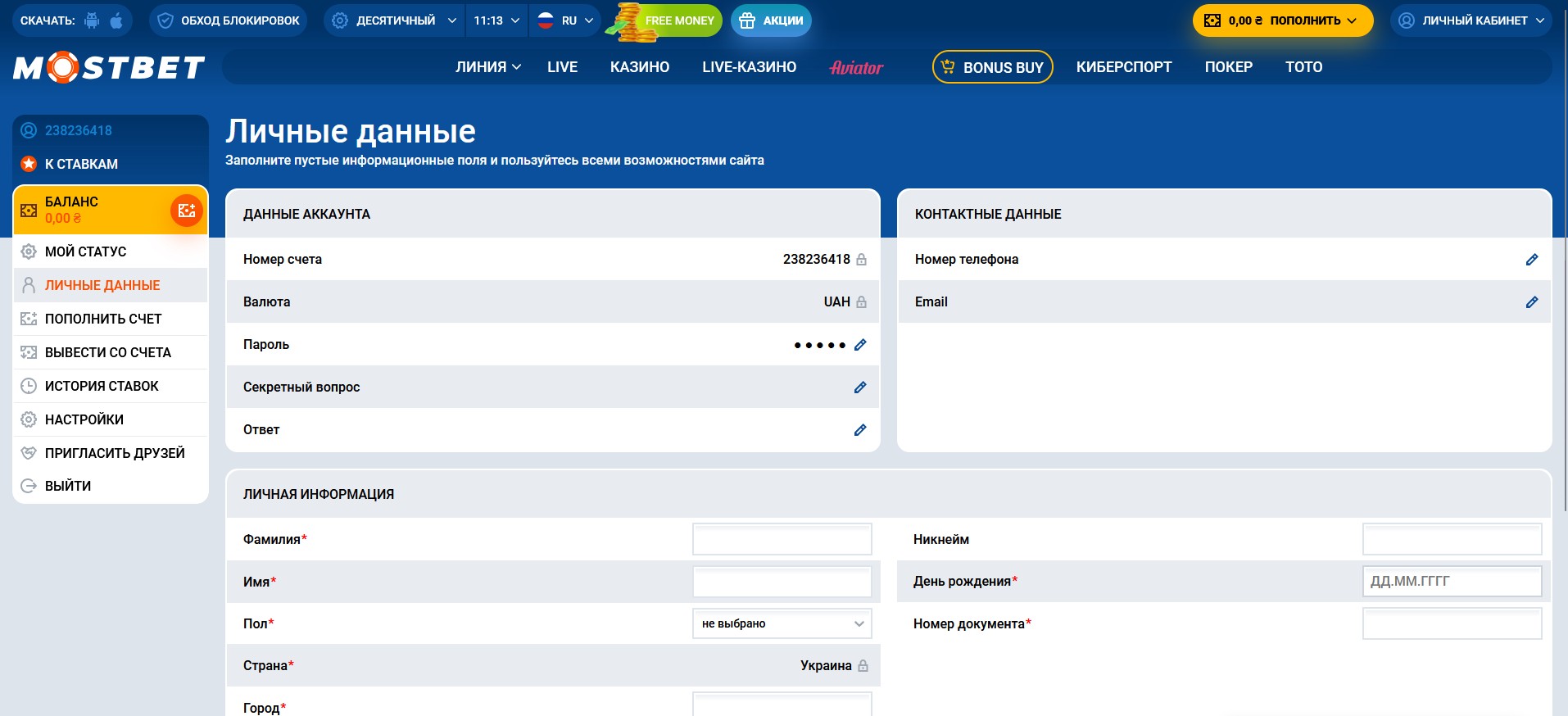Image resolution: width=1568 pixels, height=716 pixels.
Task: Click the Данные аккаунта heading
Action: [x=306, y=214]
